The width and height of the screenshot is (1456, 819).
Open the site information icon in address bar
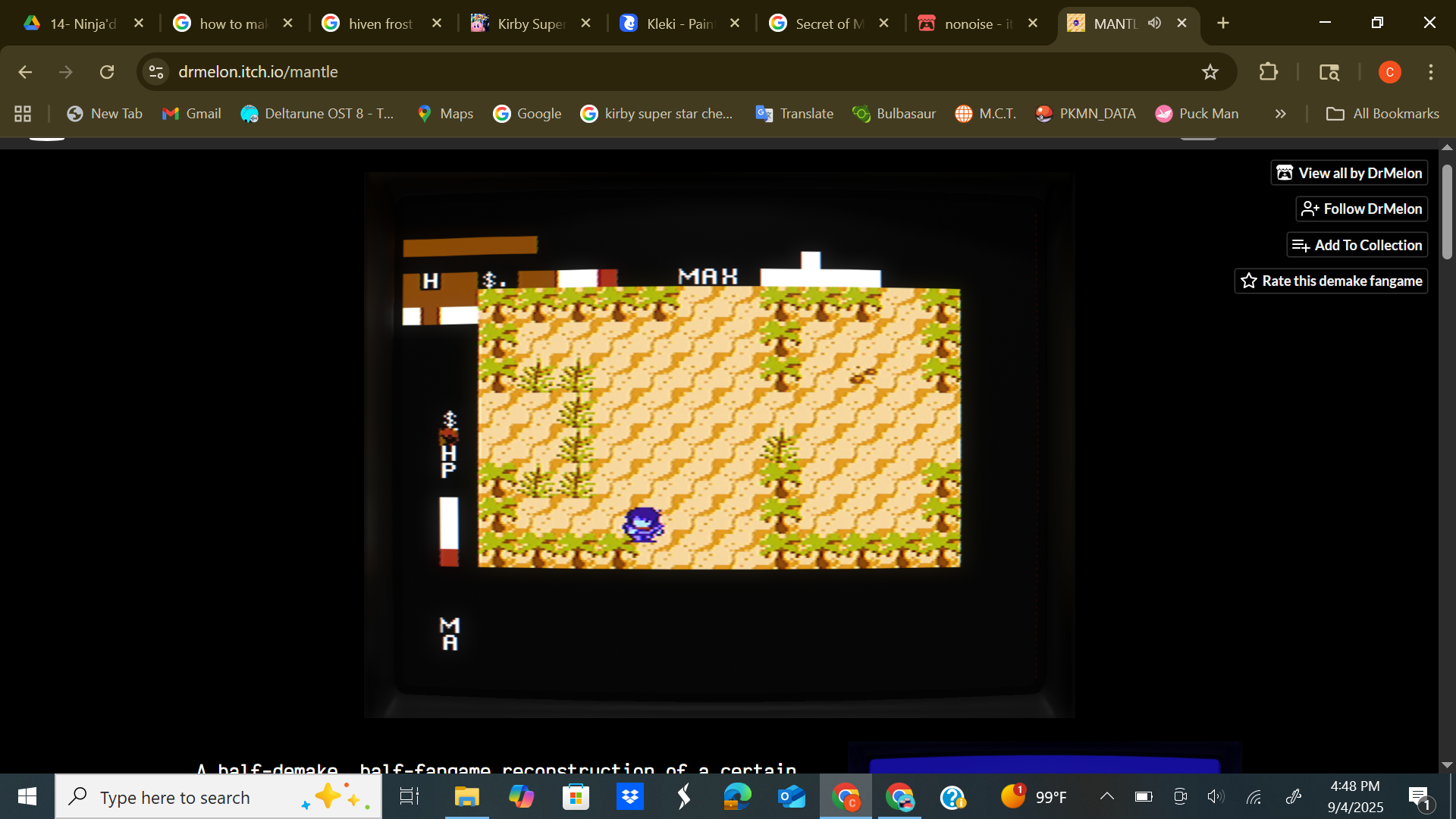point(156,72)
